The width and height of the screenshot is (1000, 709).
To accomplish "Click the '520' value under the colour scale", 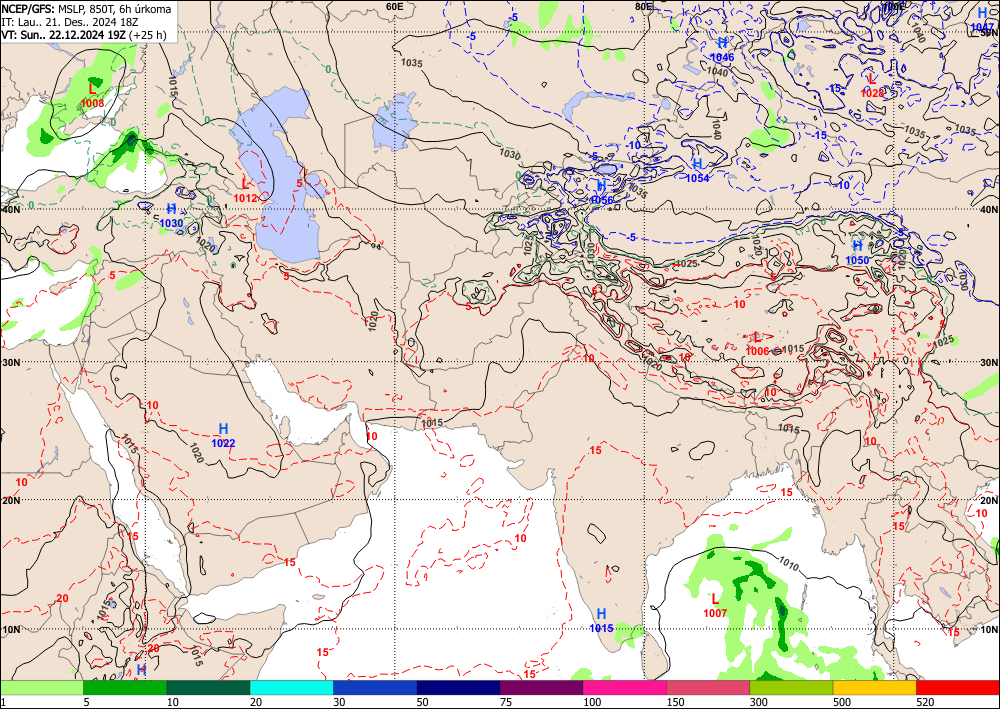I will (x=925, y=702).
